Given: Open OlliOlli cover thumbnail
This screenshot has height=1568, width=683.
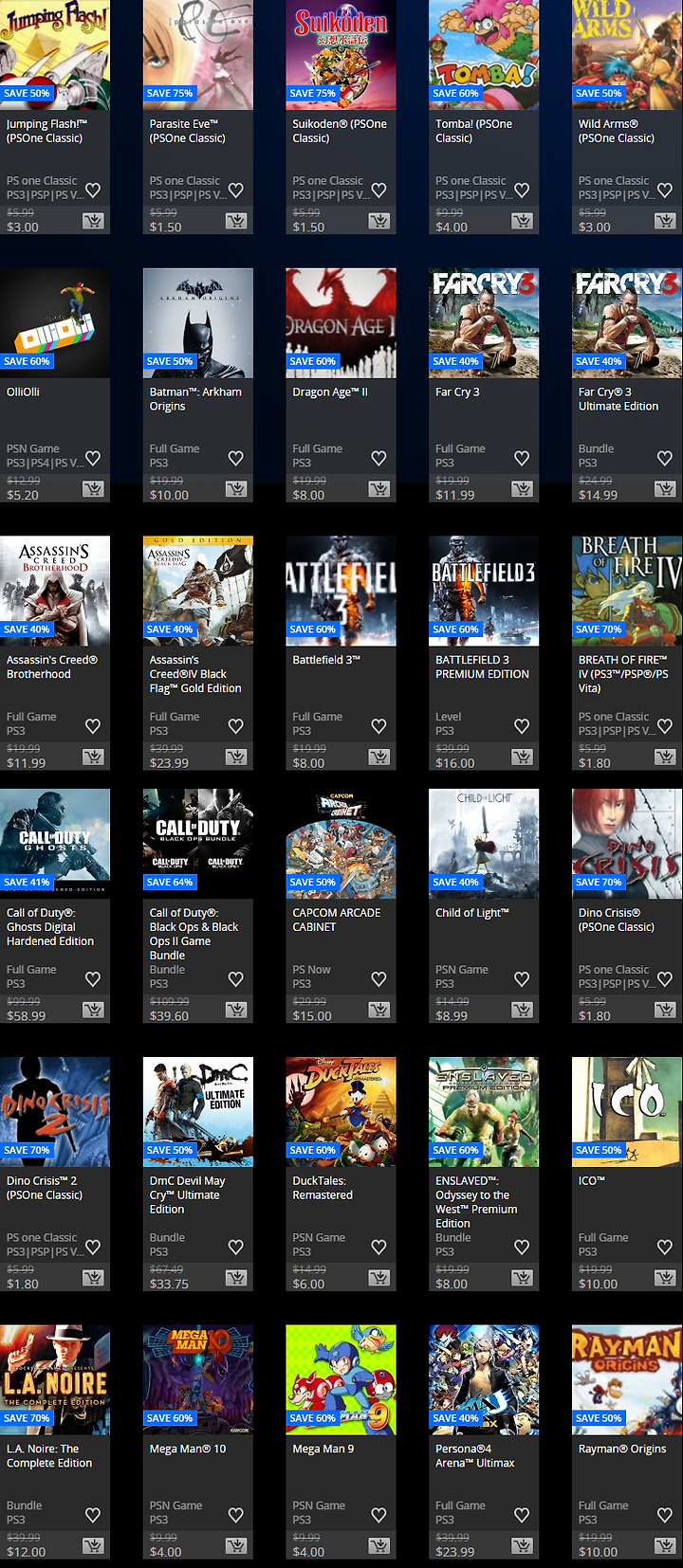Looking at the screenshot, I should (55, 323).
